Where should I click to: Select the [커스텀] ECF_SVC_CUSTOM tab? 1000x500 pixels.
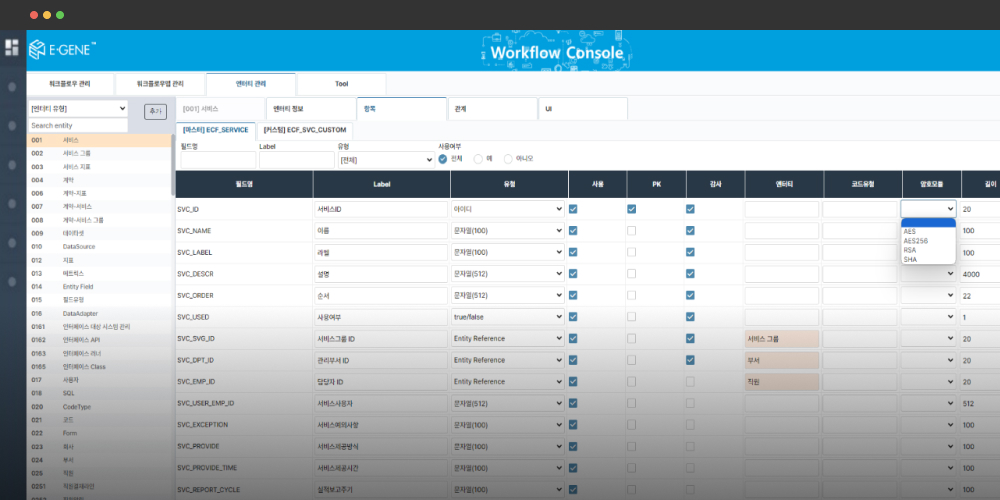303,130
